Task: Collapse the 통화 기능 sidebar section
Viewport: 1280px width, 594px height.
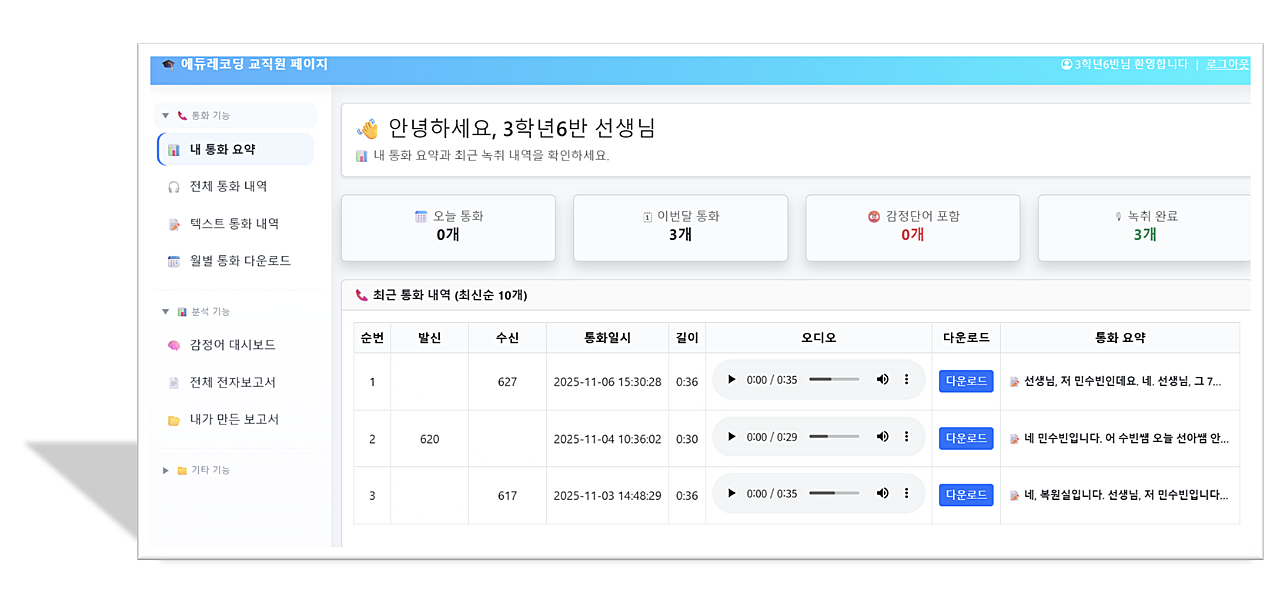Action: [x=166, y=116]
